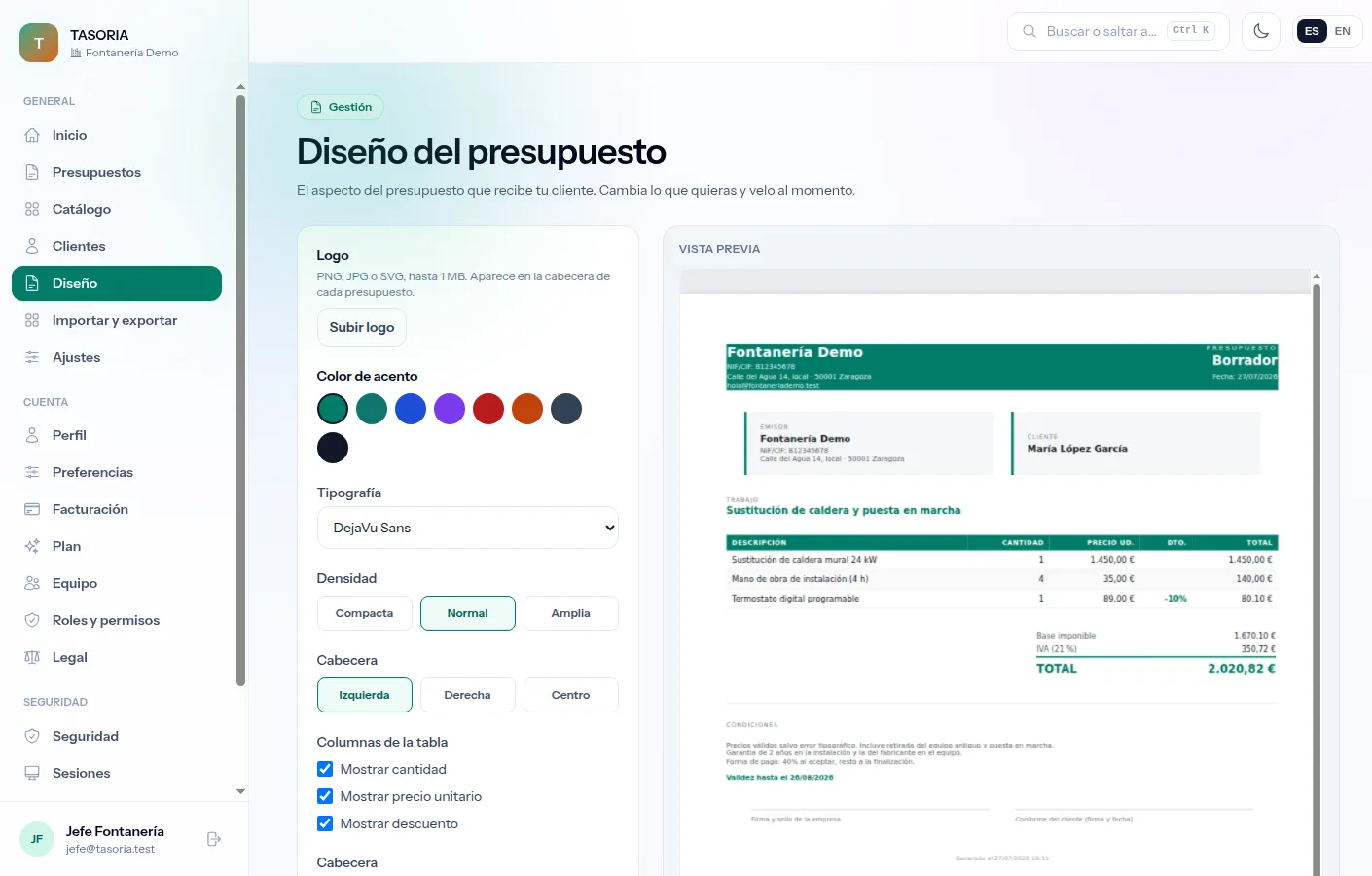Click the Equipo people icon
Screen dimensions: 1372x876
click(32, 583)
